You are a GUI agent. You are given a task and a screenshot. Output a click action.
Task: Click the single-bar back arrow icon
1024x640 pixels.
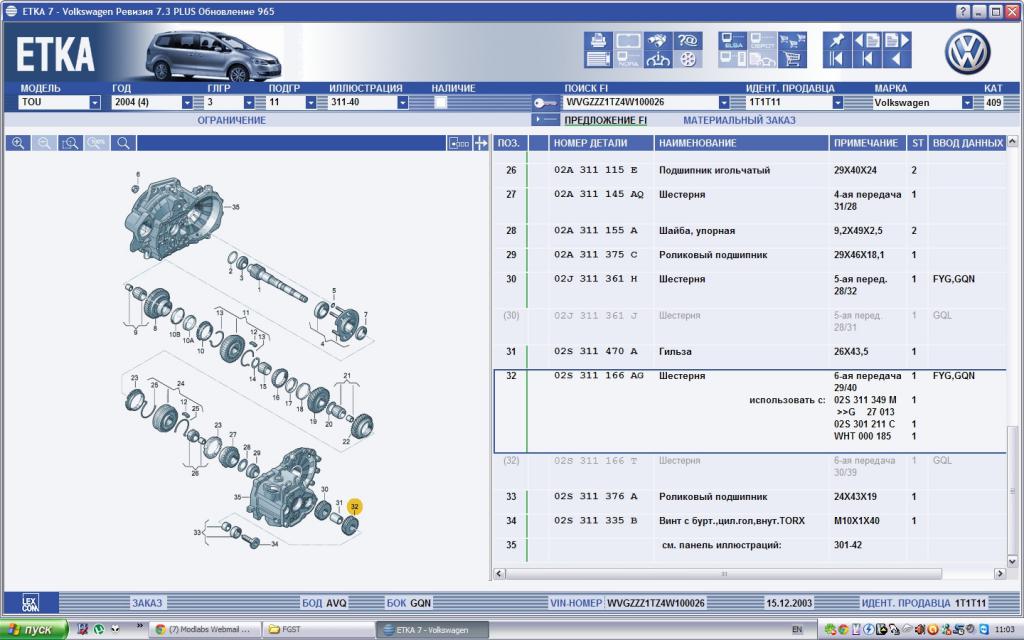(867, 59)
